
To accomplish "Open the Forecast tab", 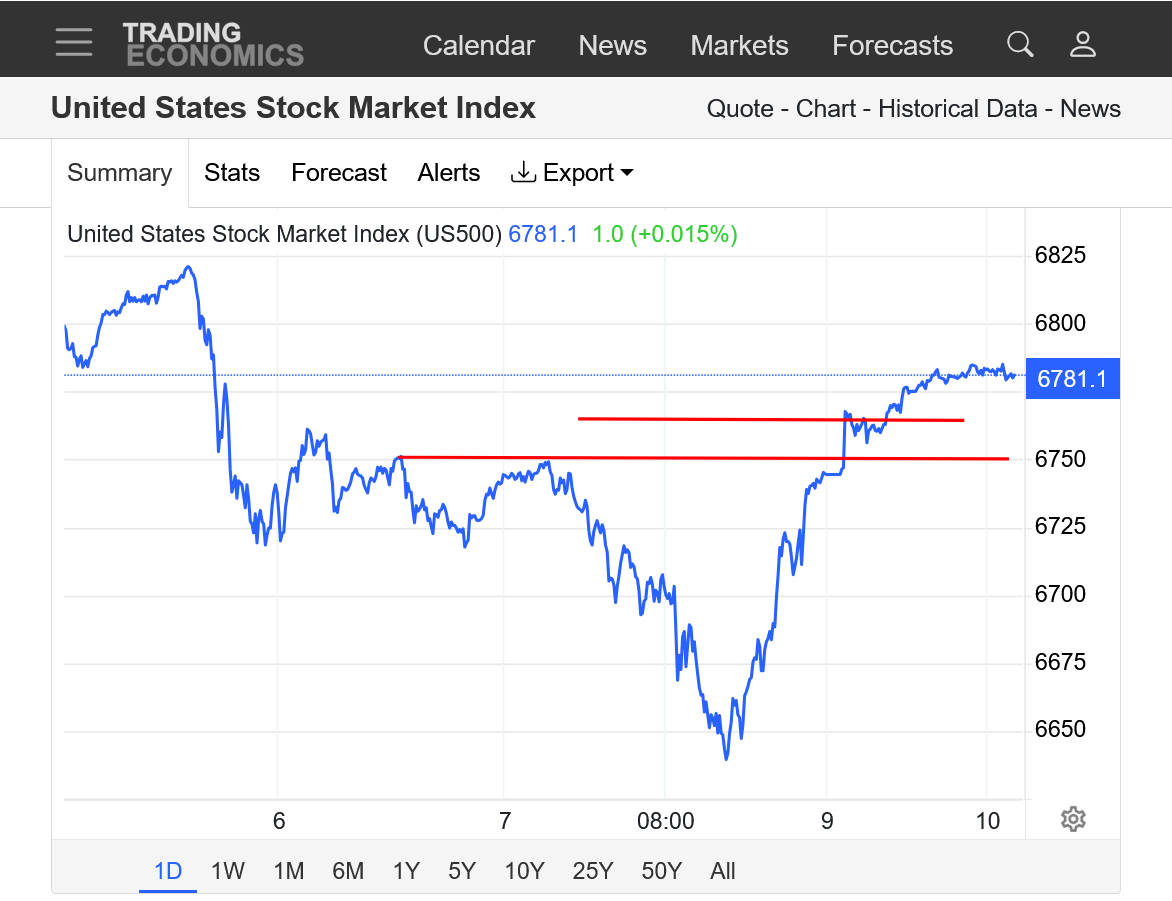I will (x=339, y=173).
